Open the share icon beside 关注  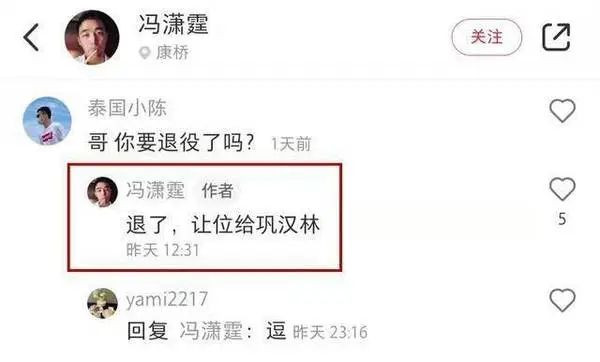[x=556, y=37]
